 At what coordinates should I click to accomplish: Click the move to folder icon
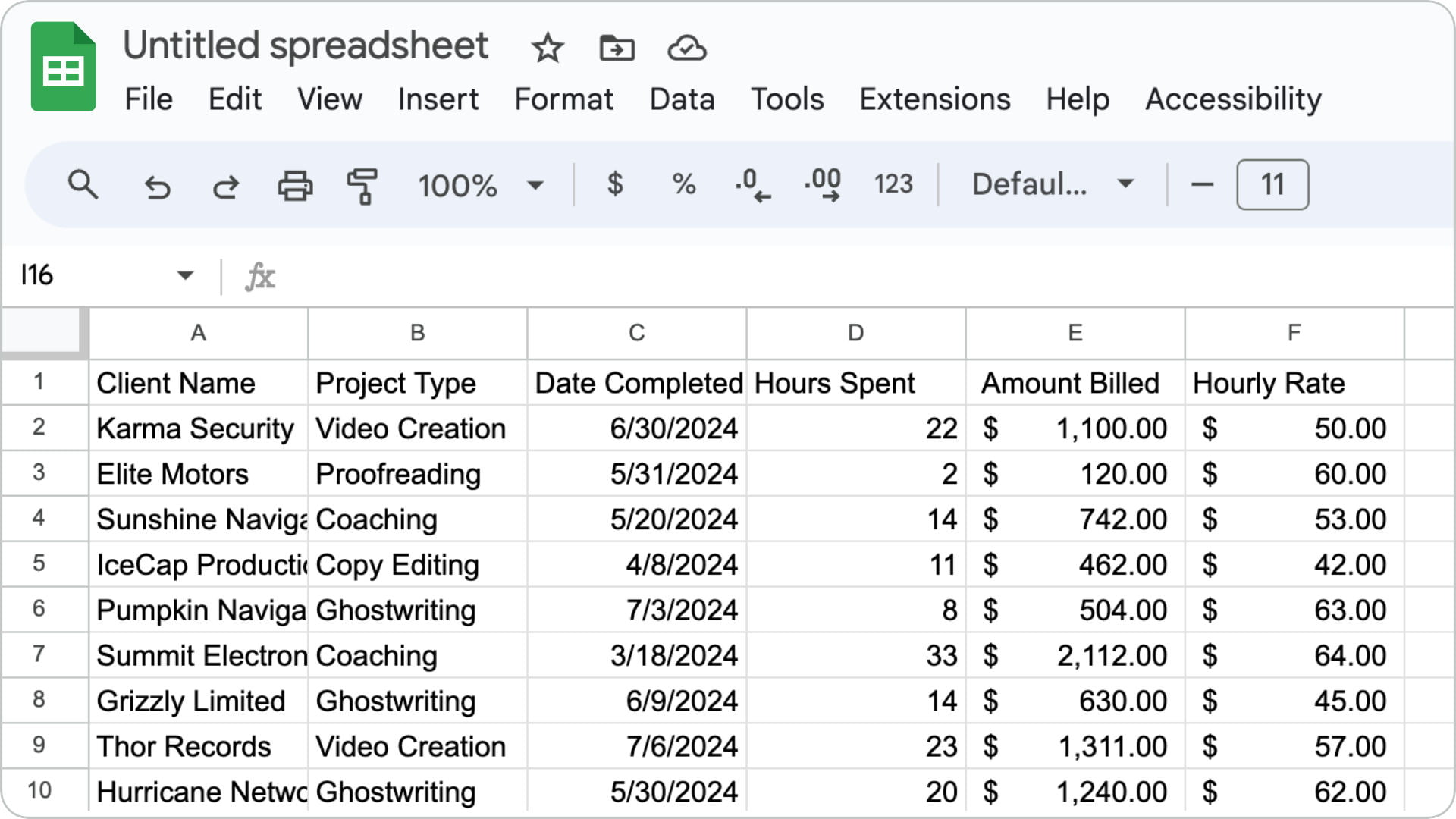(617, 49)
